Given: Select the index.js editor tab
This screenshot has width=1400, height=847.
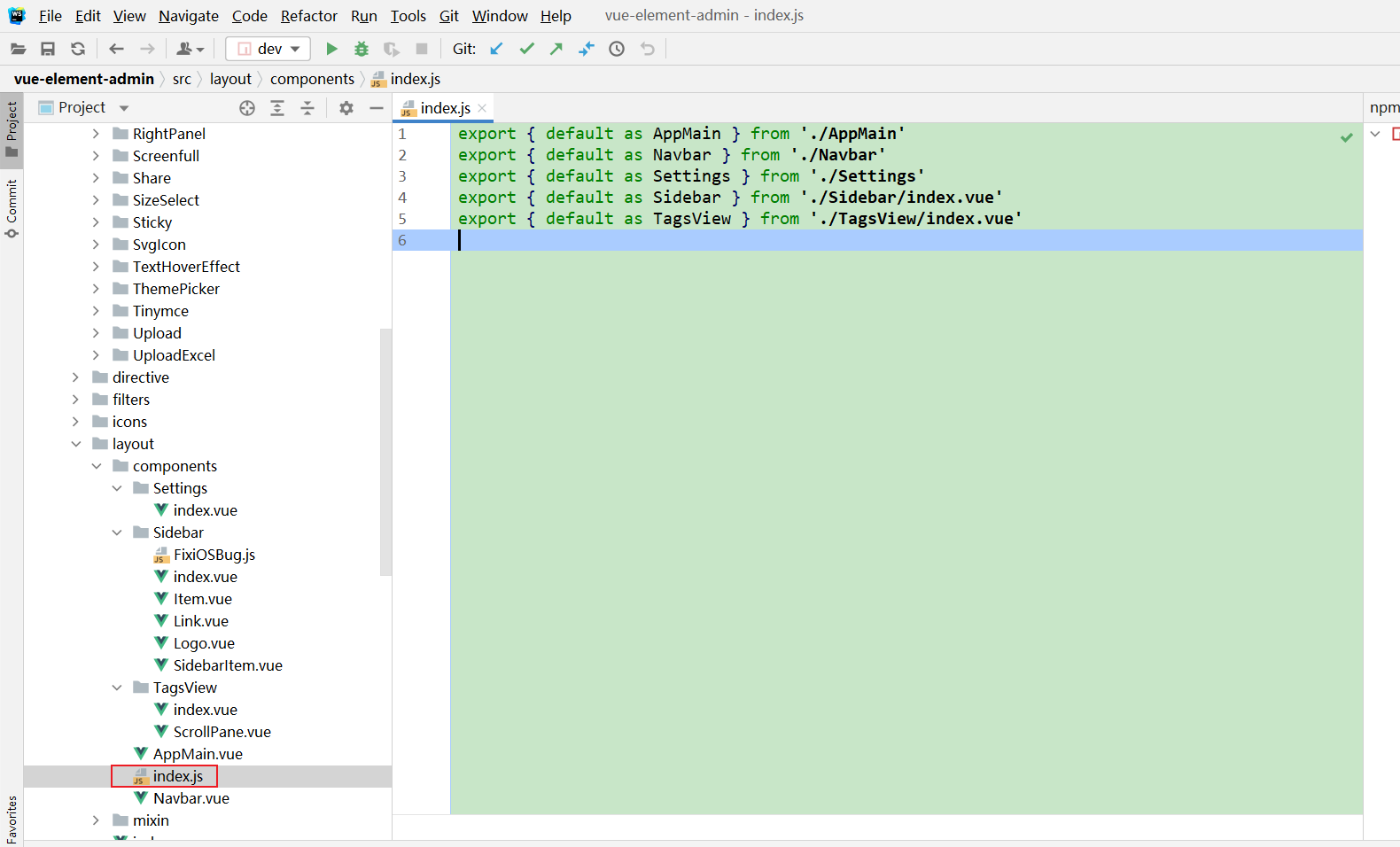Looking at the screenshot, I should [x=444, y=108].
